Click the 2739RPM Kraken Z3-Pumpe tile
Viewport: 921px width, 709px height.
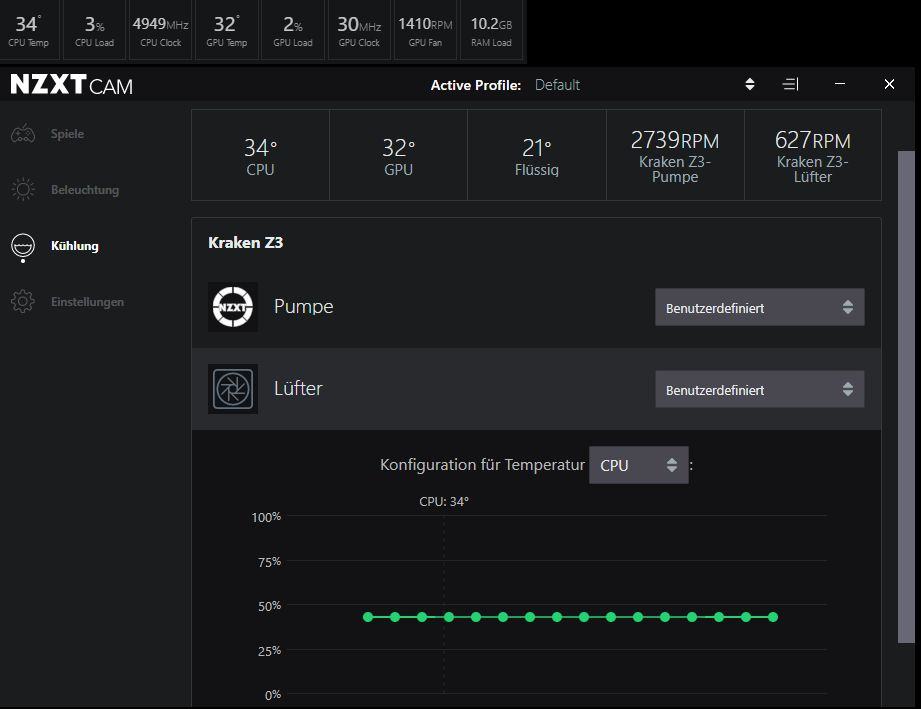pyautogui.click(x=675, y=155)
